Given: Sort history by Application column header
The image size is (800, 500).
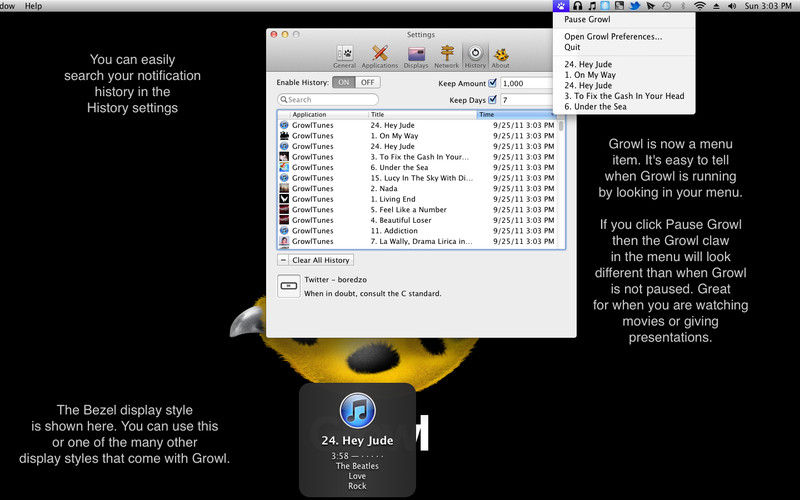Looking at the screenshot, I should pos(329,114).
